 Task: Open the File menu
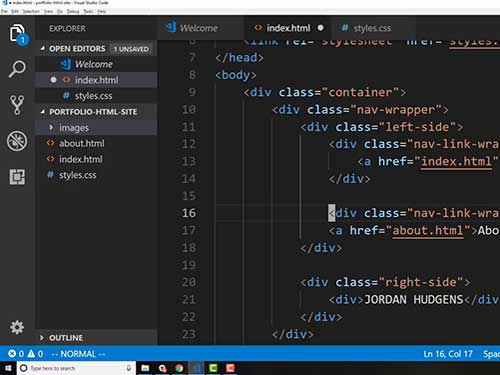[4, 11]
